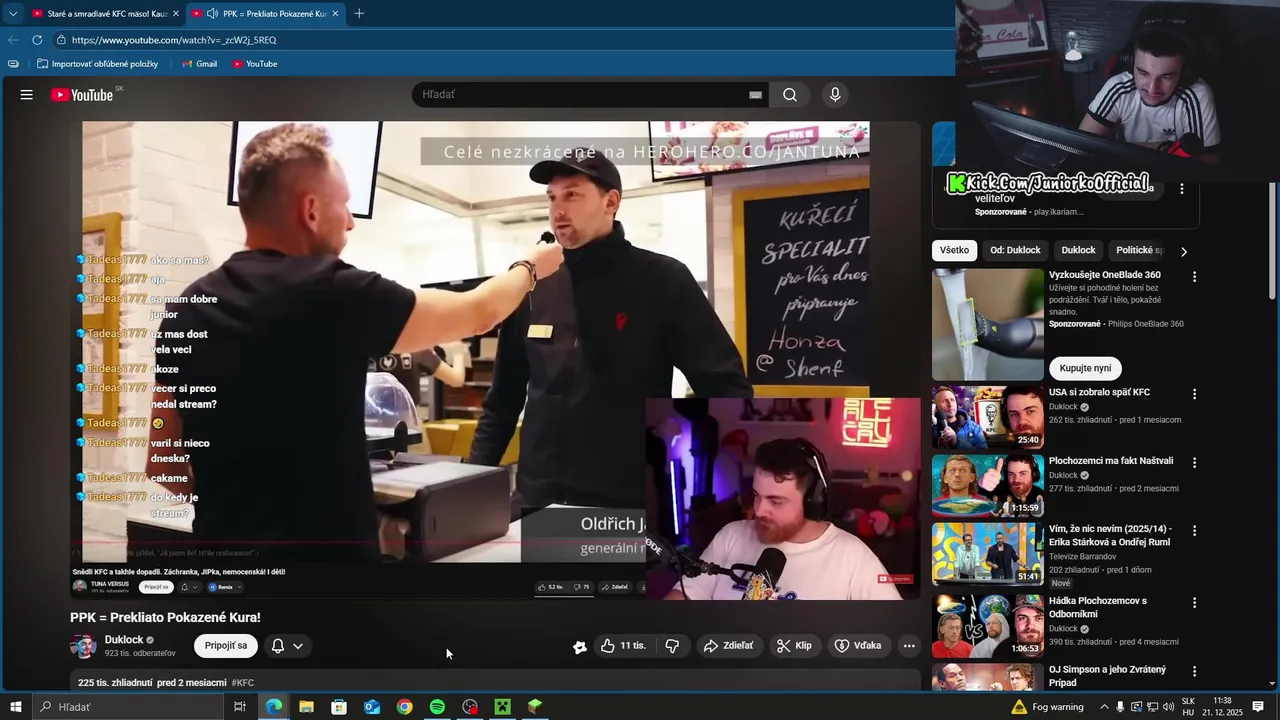Expand notification bell options dropdown
The height and width of the screenshot is (720, 1280).
tap(298, 646)
